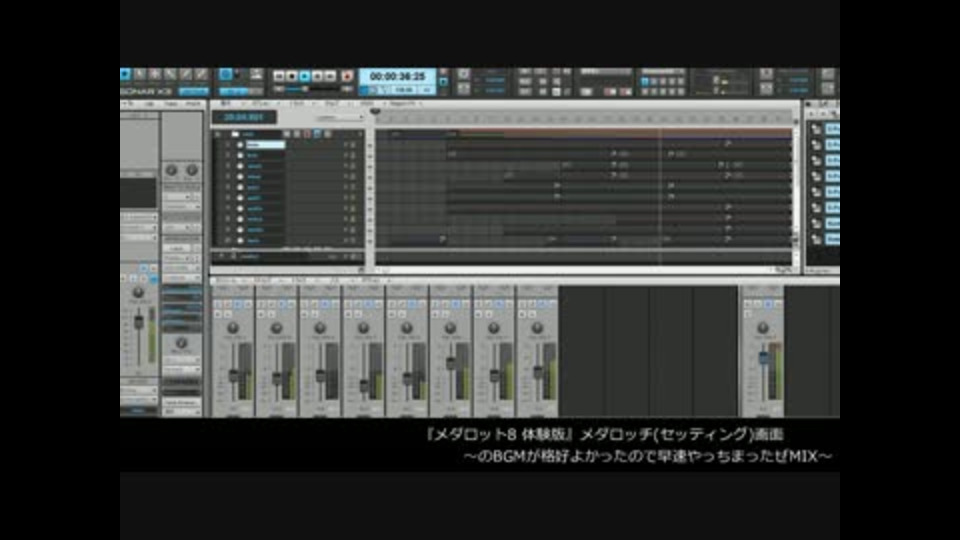
Task: Toggle the blue Snap to Grid button
Action: 225,75
